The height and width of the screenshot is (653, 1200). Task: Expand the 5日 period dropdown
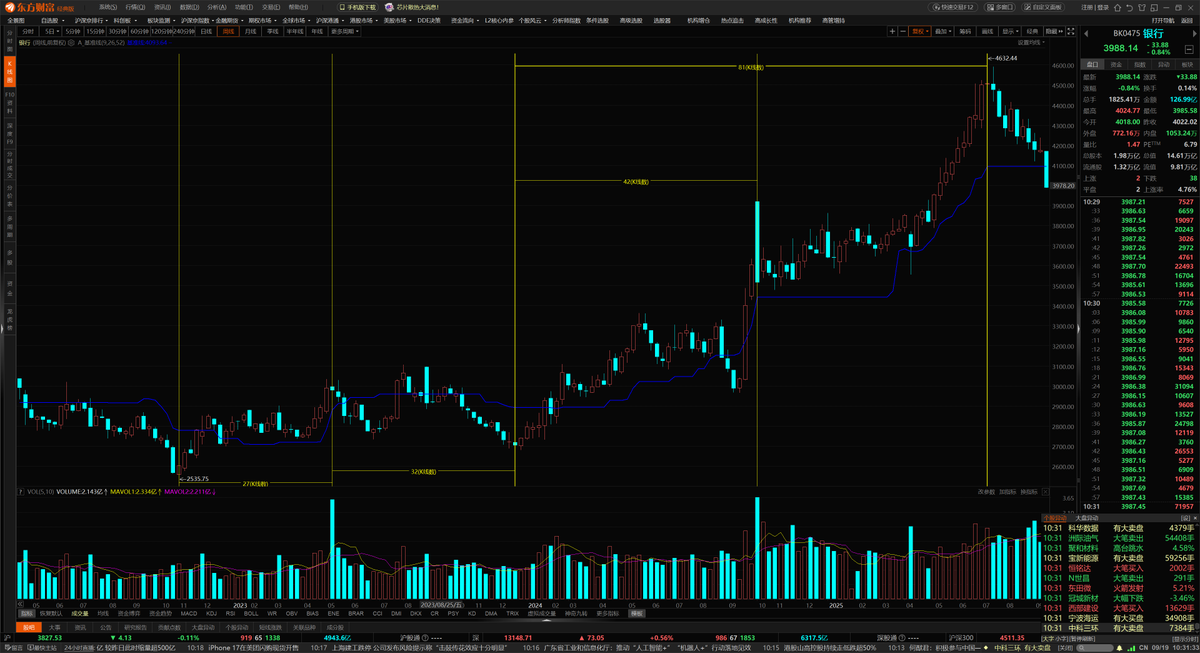click(51, 31)
